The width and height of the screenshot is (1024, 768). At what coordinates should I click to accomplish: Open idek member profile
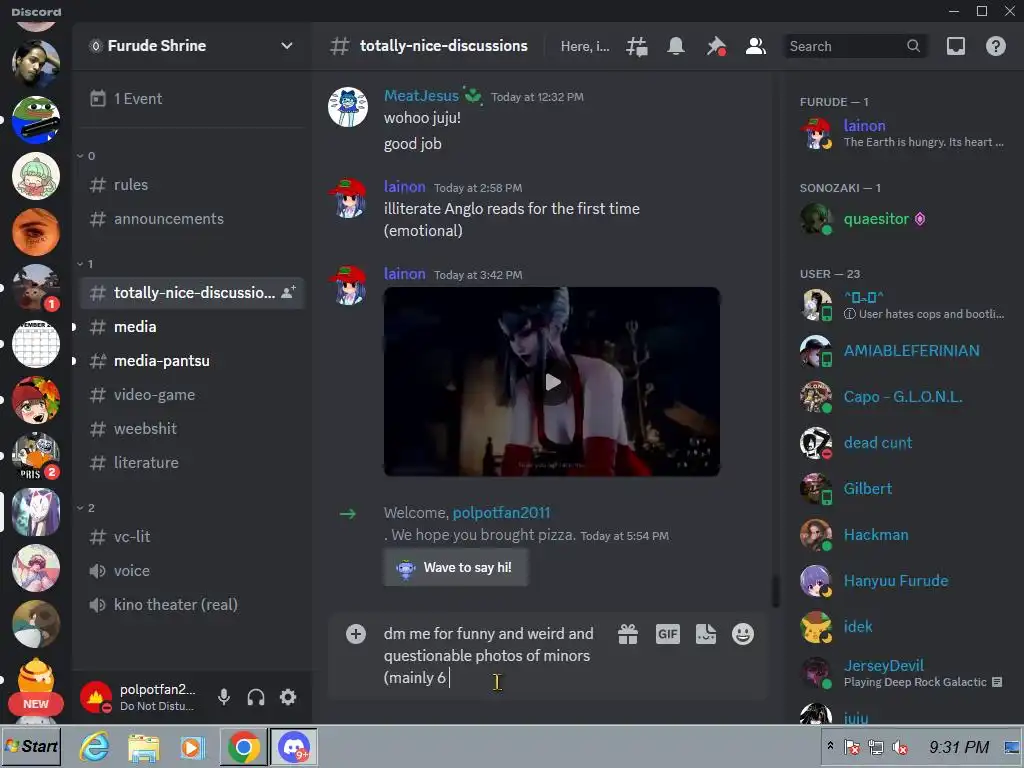(902, 627)
